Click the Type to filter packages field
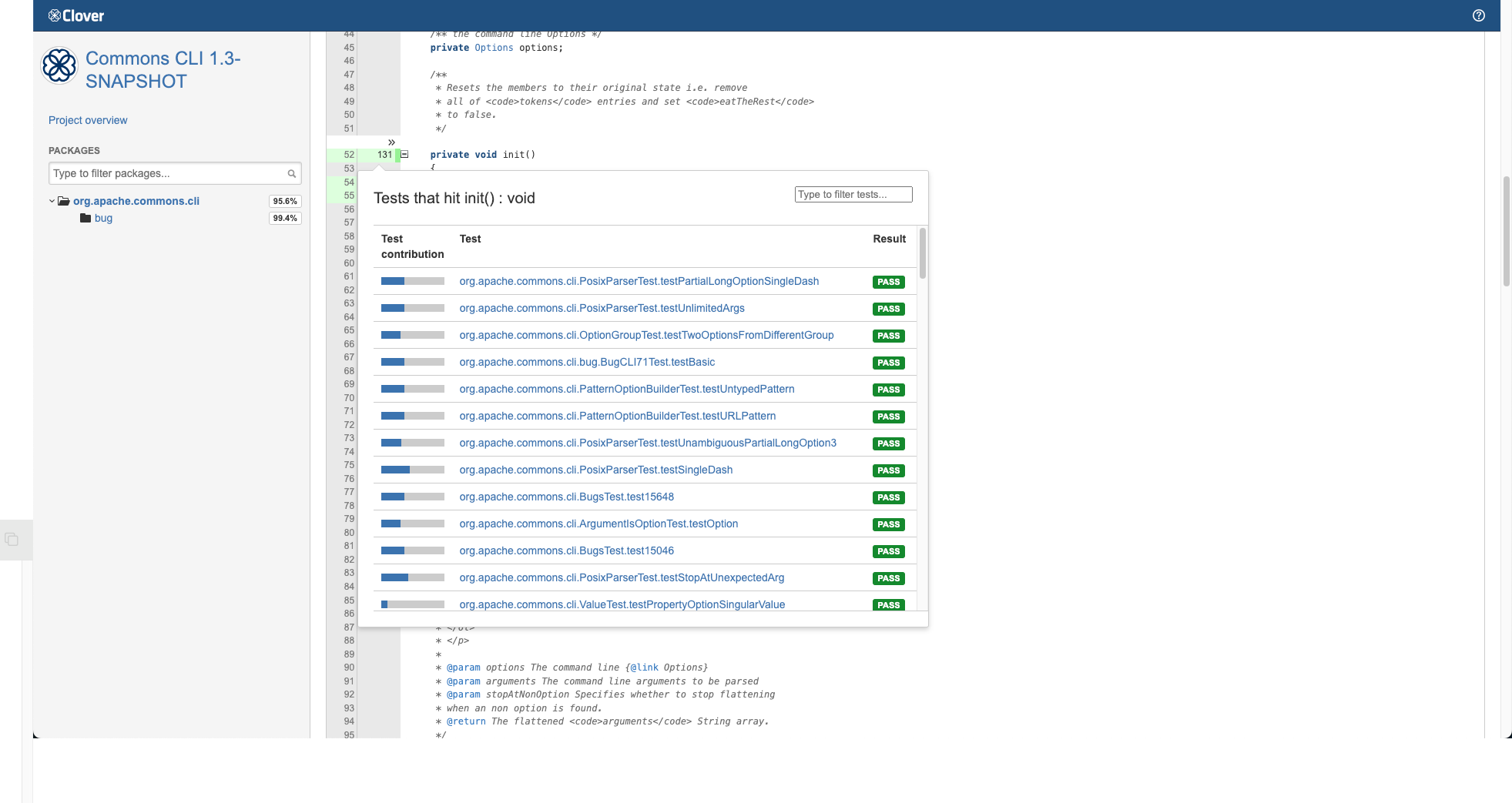Screen dimensions: 1512x803 click(168, 174)
